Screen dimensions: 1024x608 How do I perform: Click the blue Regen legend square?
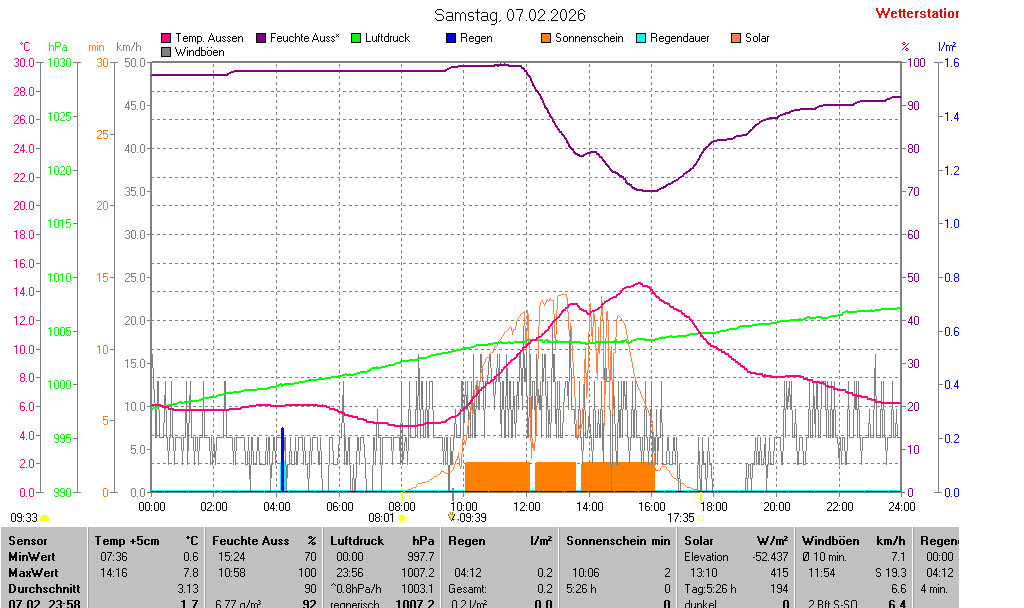click(451, 38)
